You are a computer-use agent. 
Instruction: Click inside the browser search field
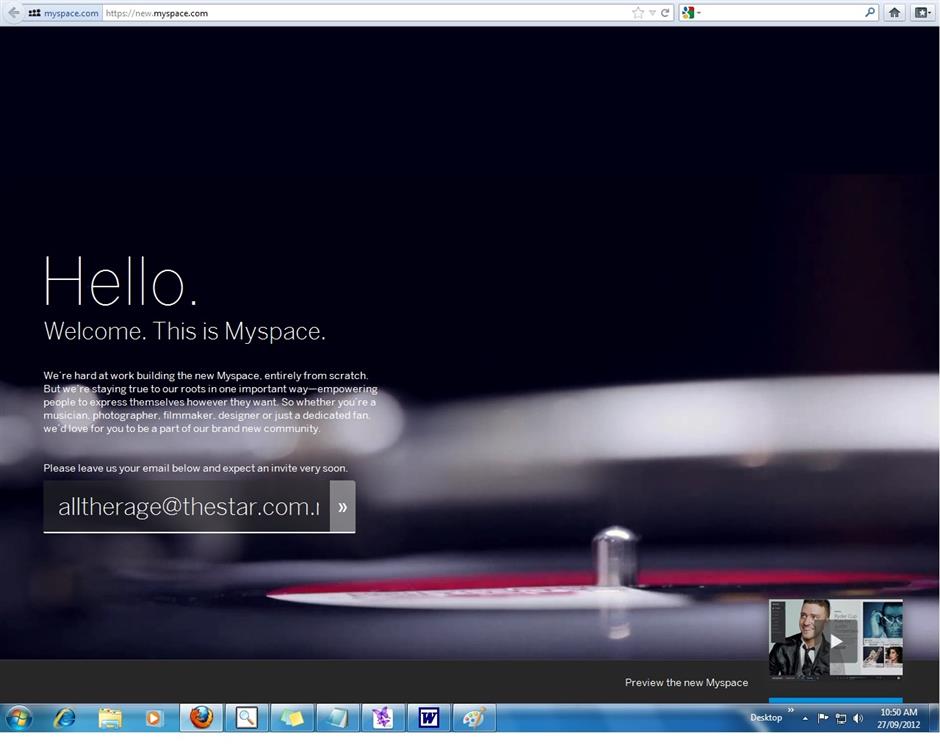pos(782,13)
